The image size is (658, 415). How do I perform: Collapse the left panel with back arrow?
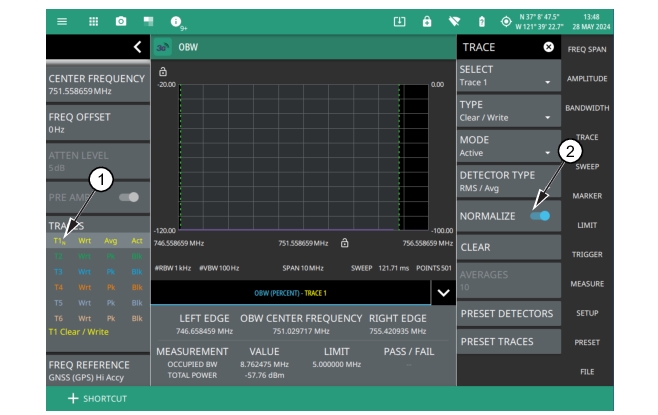[138, 47]
